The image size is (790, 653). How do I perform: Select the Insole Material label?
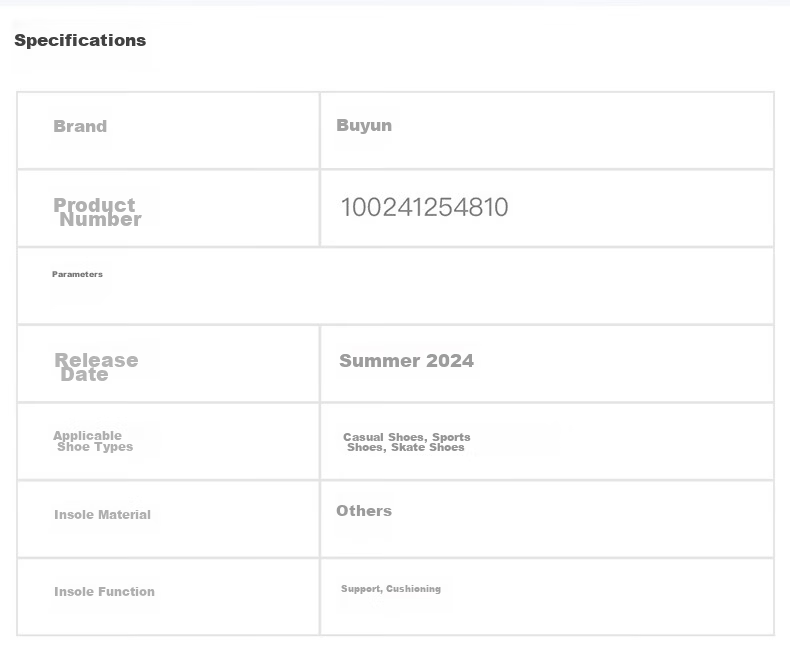[102, 514]
